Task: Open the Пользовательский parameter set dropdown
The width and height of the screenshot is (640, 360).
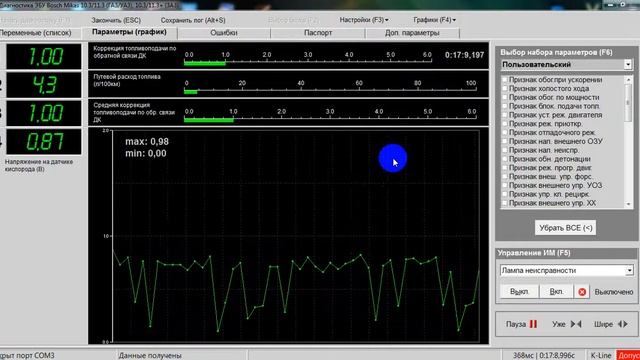Action: (x=628, y=64)
